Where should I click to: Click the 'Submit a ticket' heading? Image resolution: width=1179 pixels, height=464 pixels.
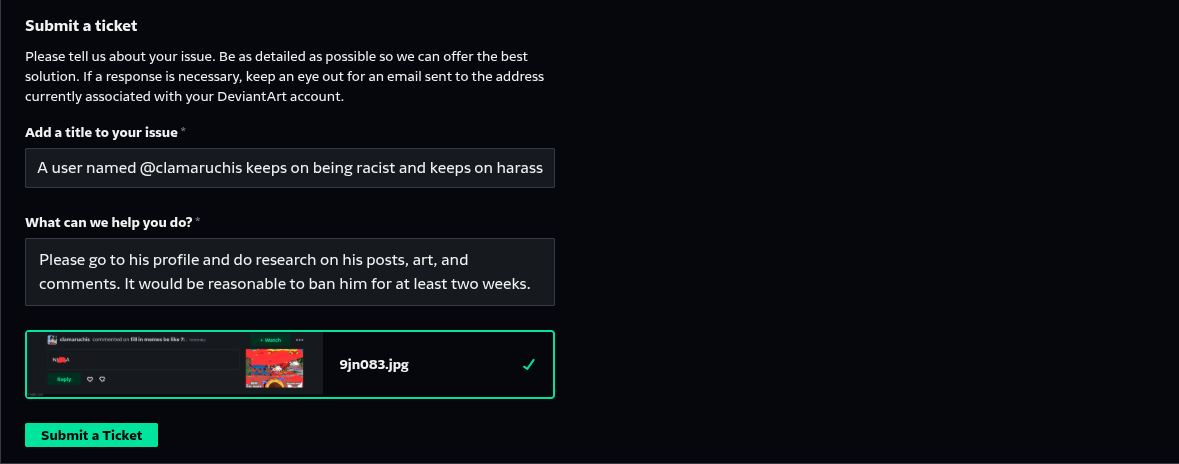[81, 26]
